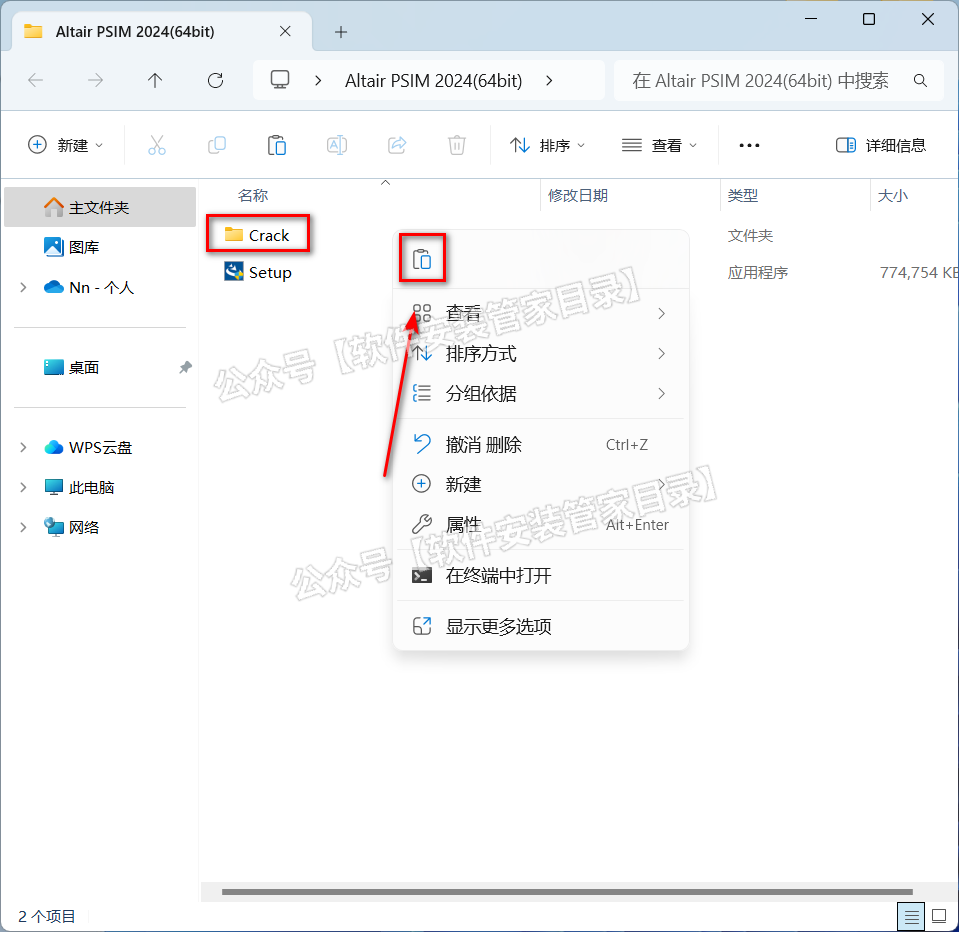
Task: Open the 新建 dropdown in the toolbar
Action: click(65, 146)
